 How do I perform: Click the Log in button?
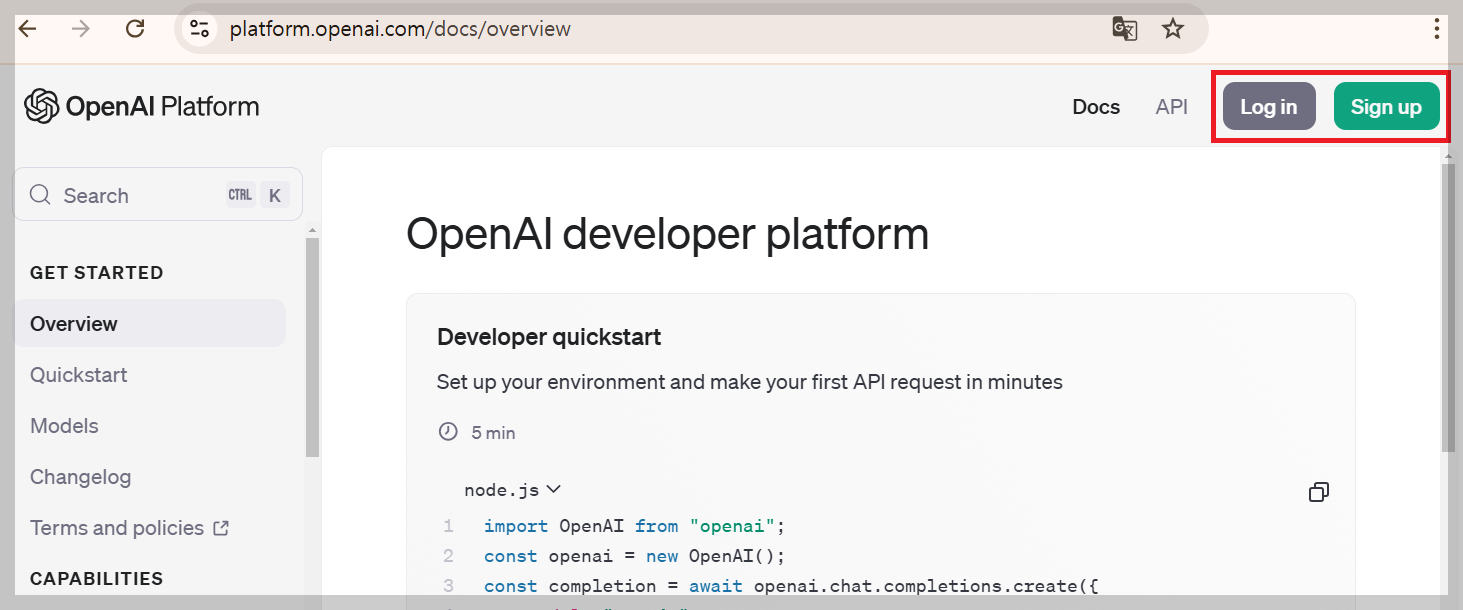click(x=1269, y=106)
